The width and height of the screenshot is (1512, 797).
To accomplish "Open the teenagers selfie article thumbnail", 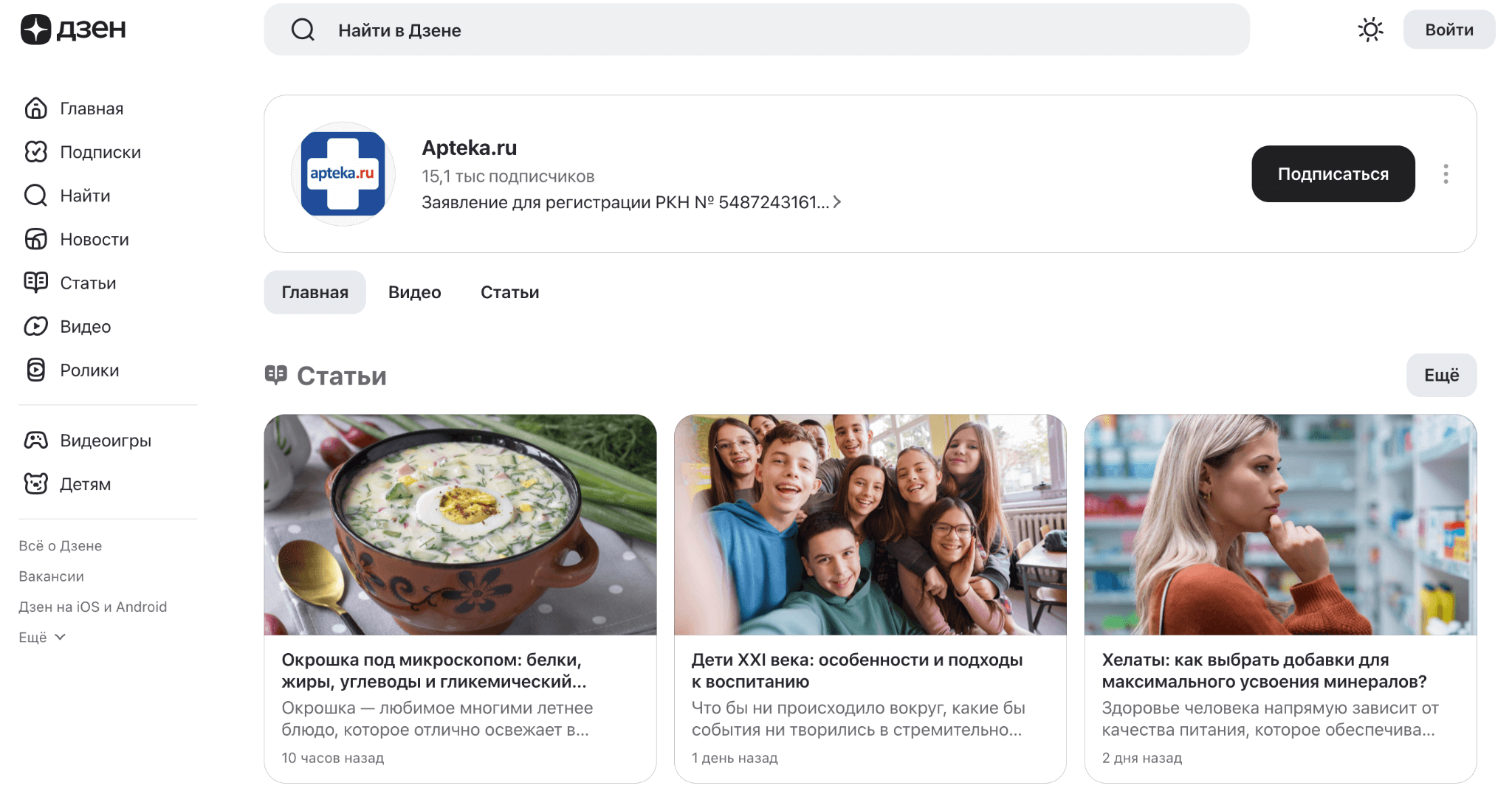I will [x=870, y=525].
